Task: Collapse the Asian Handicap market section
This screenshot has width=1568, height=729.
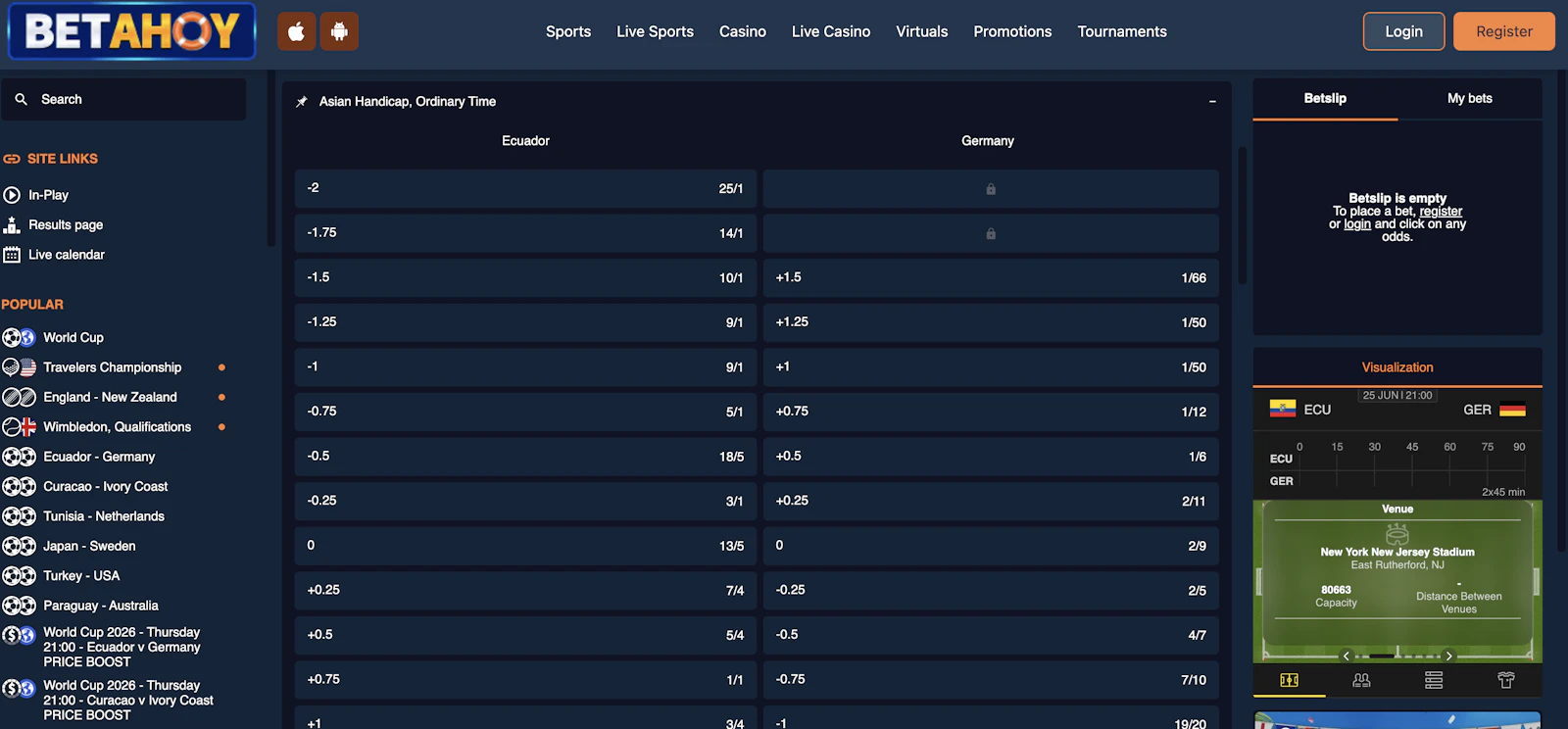Action: (1212, 102)
